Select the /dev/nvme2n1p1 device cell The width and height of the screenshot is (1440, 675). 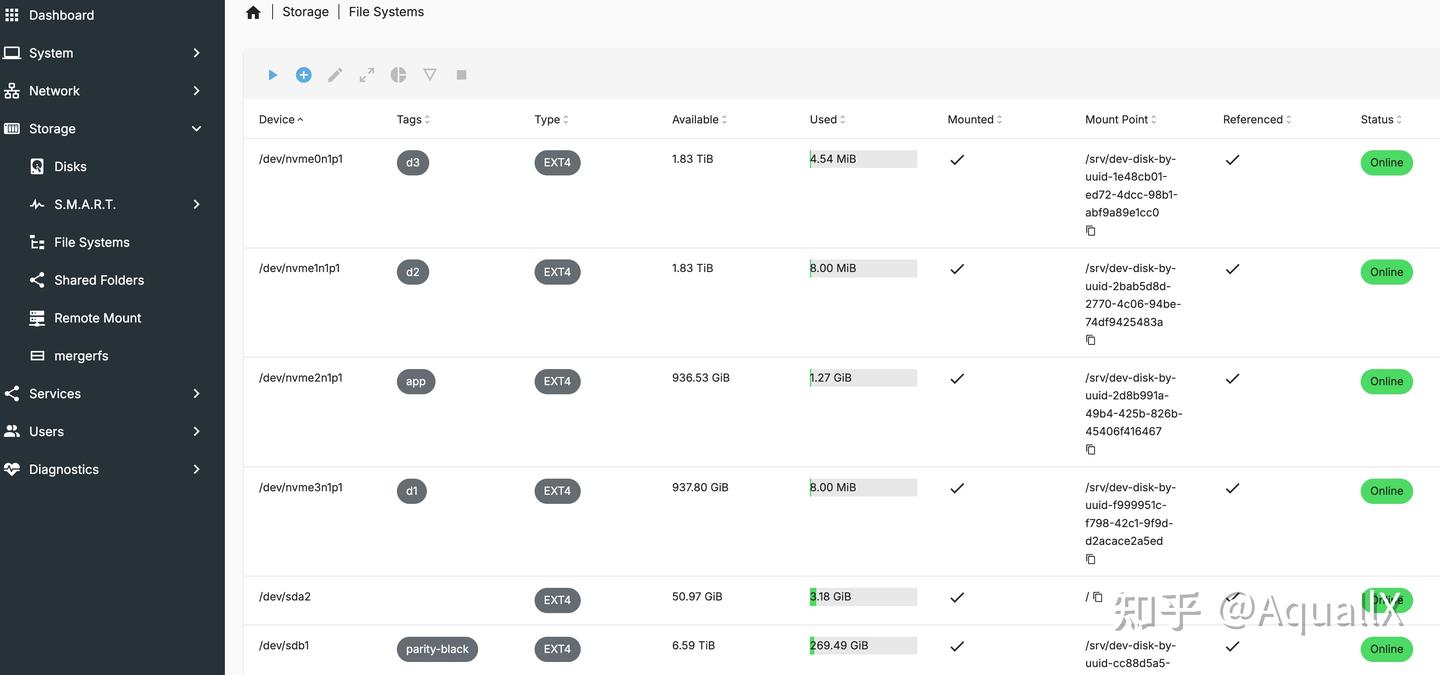[x=301, y=378]
